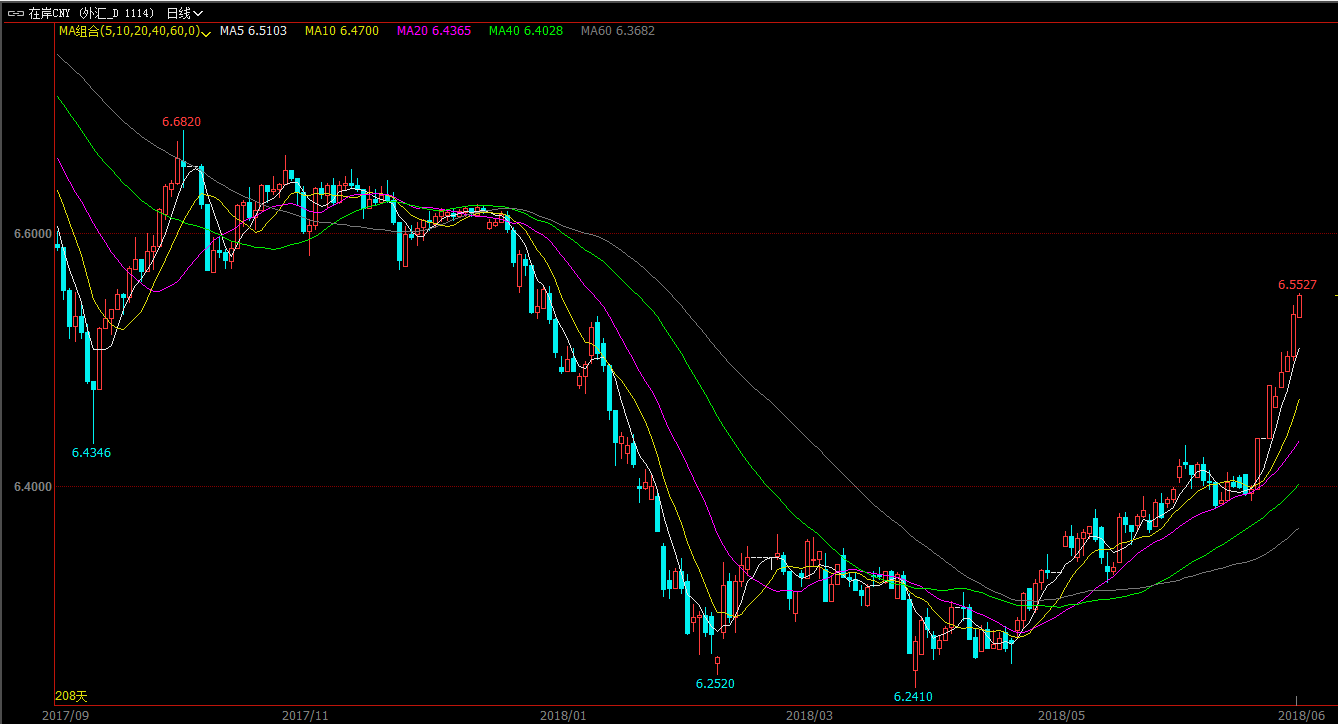Click the 2018/05 date axis marker
This screenshot has height=724, width=1338.
click(x=1061, y=715)
